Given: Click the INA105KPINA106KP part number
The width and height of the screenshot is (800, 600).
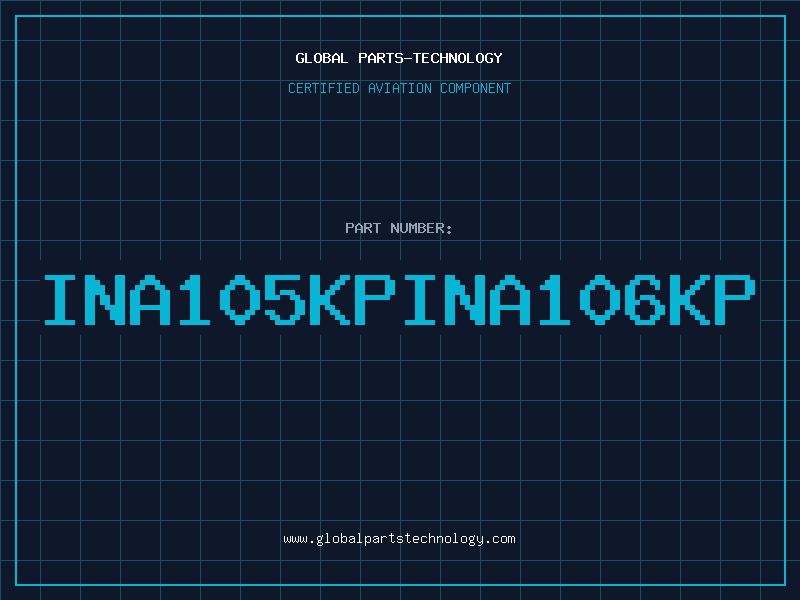Looking at the screenshot, I should pos(399,299).
